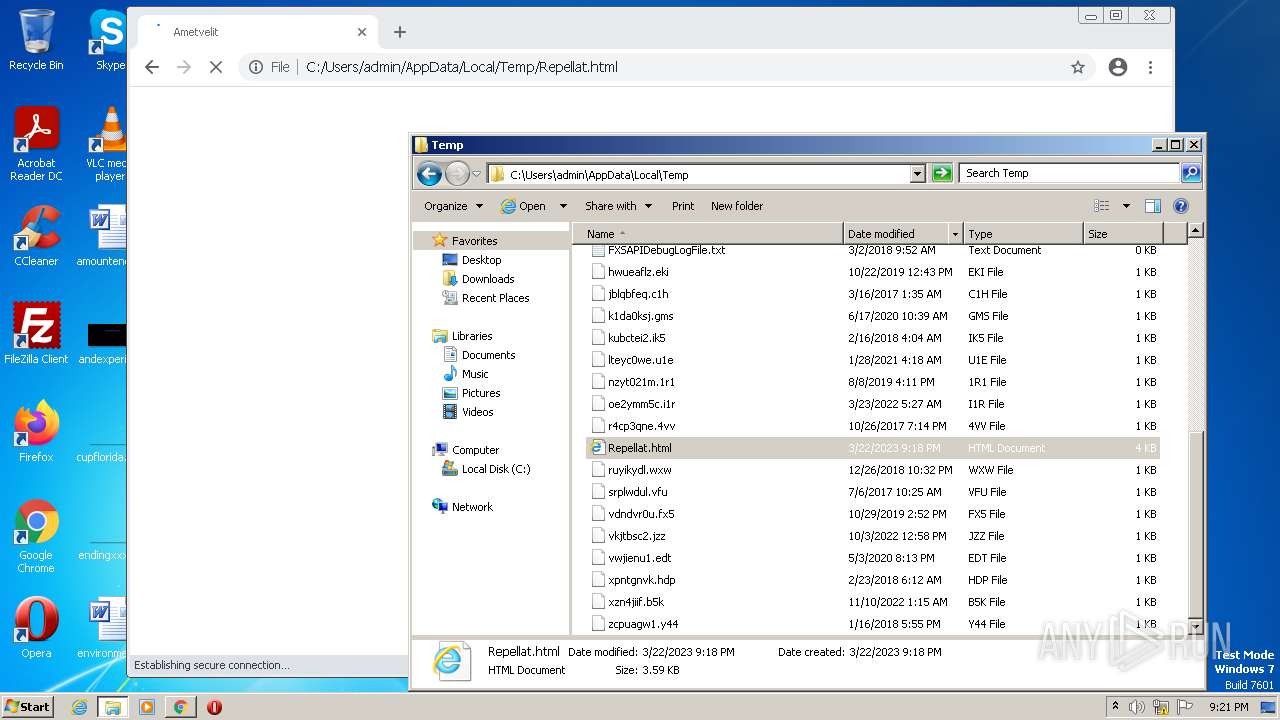Open FileZilla Client desktop icon
This screenshot has height=720, width=1280.
[x=36, y=333]
